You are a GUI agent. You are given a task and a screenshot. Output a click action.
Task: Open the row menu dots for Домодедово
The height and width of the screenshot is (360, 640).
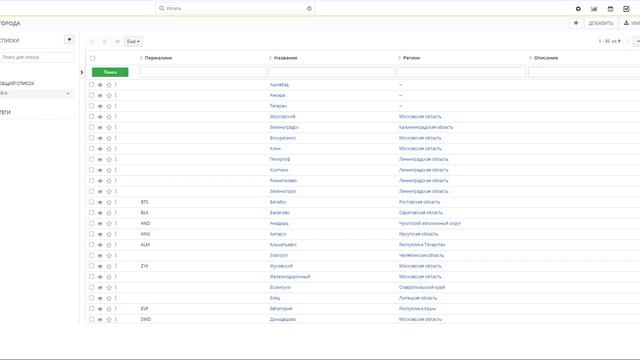tap(116, 319)
